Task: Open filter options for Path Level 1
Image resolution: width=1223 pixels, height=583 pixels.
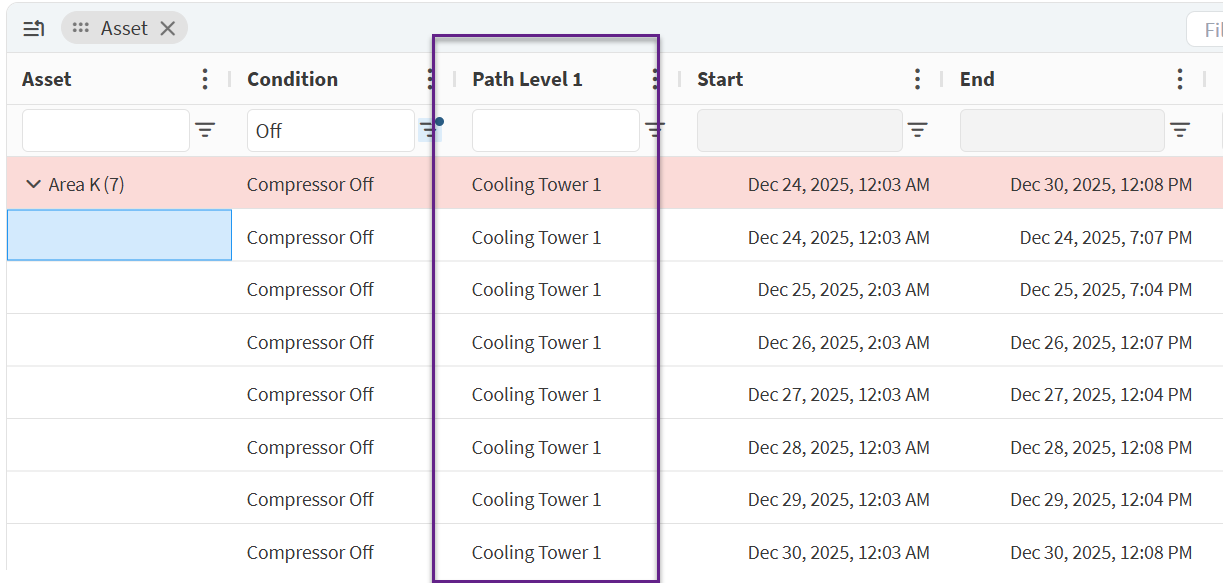Action: (655, 130)
